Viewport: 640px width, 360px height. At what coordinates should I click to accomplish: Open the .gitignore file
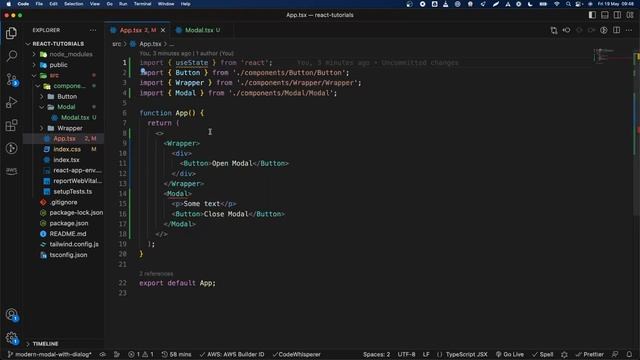pyautogui.click(x=63, y=202)
